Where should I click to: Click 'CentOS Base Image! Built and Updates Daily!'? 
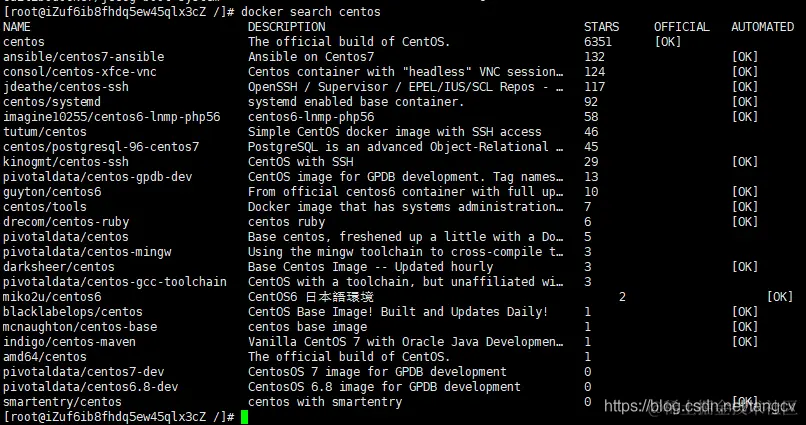tap(398, 311)
